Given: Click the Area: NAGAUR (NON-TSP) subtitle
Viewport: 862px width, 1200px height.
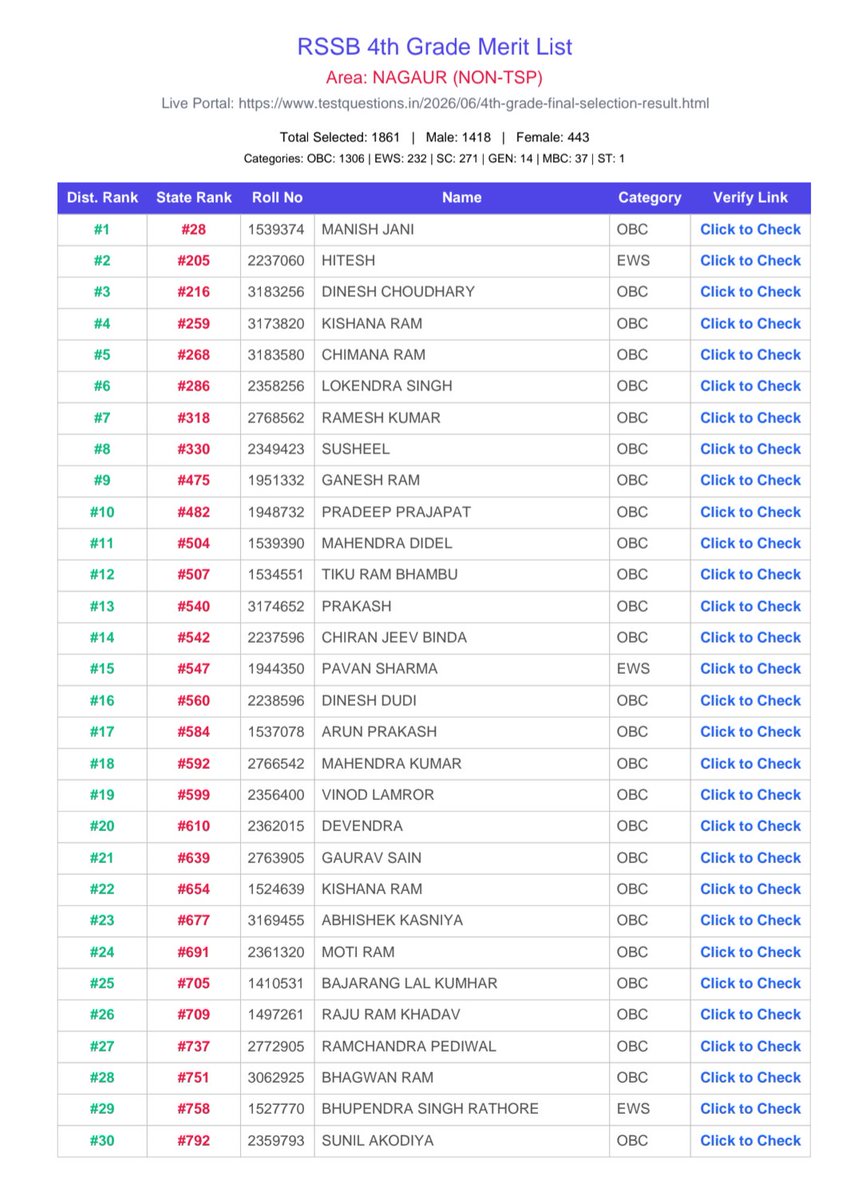Looking at the screenshot, I should coord(435,77).
